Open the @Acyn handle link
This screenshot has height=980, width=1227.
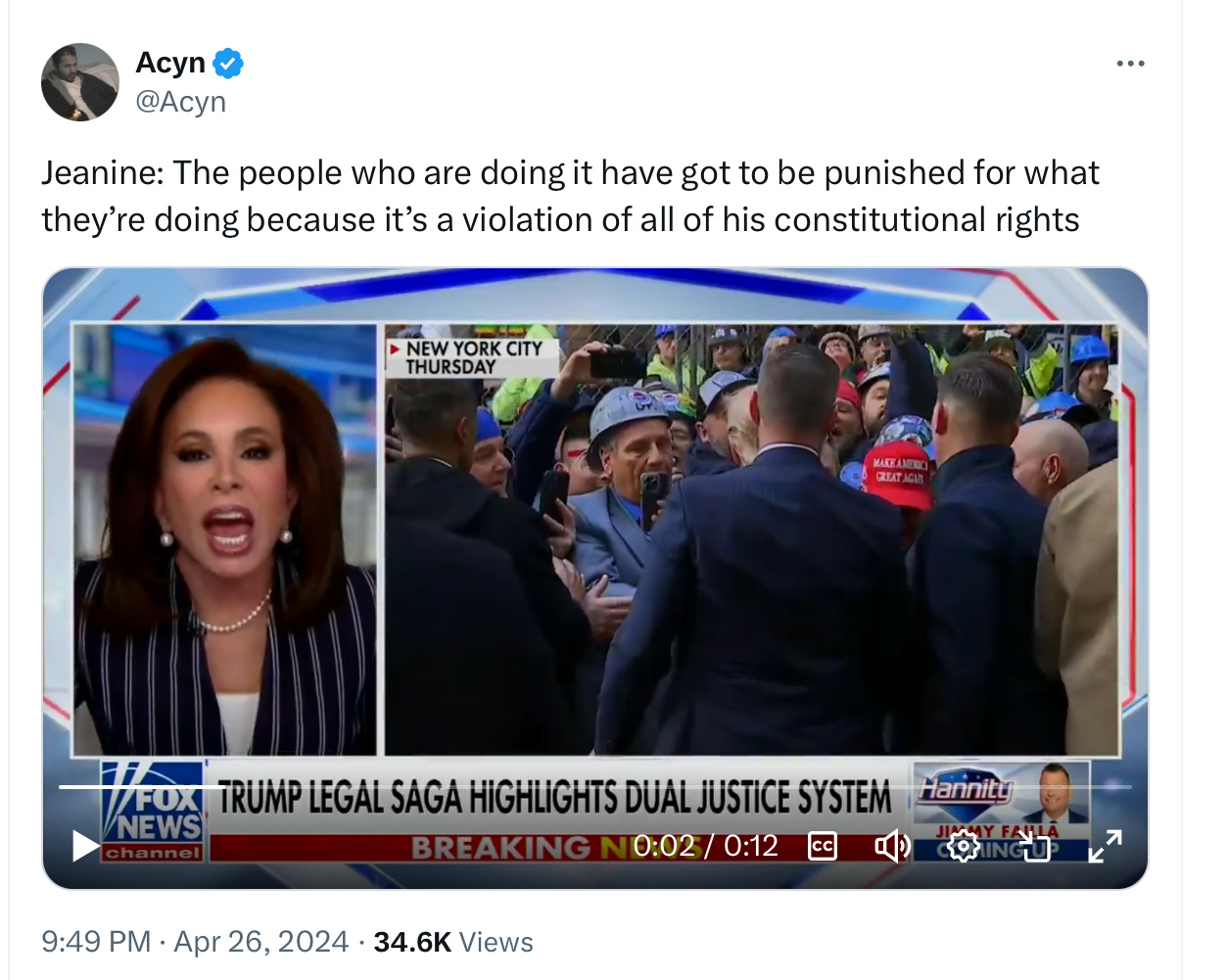click(181, 102)
